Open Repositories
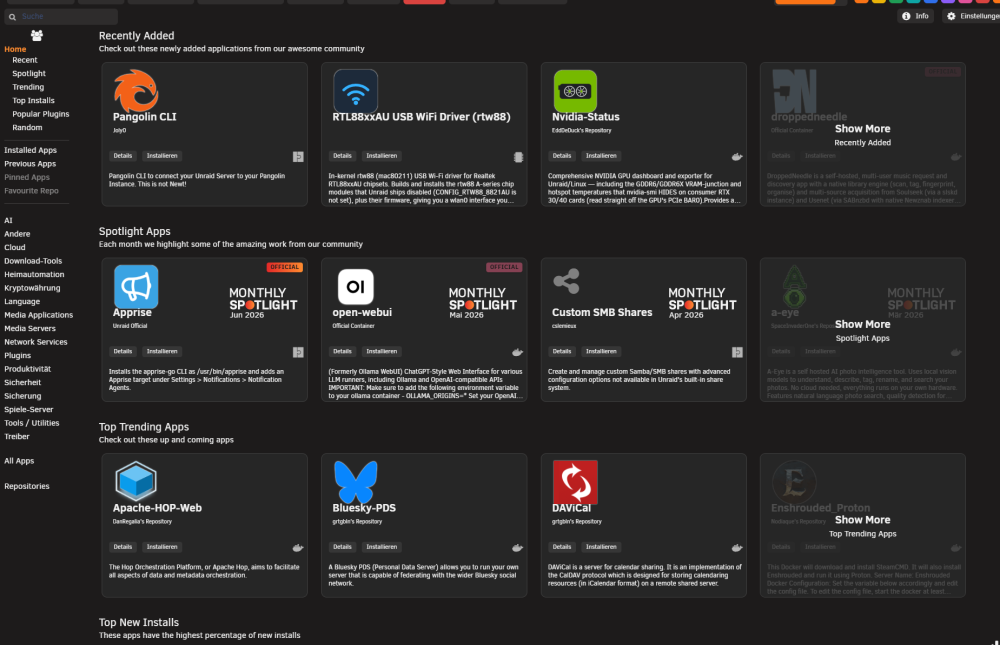The image size is (1000, 645). point(27,486)
